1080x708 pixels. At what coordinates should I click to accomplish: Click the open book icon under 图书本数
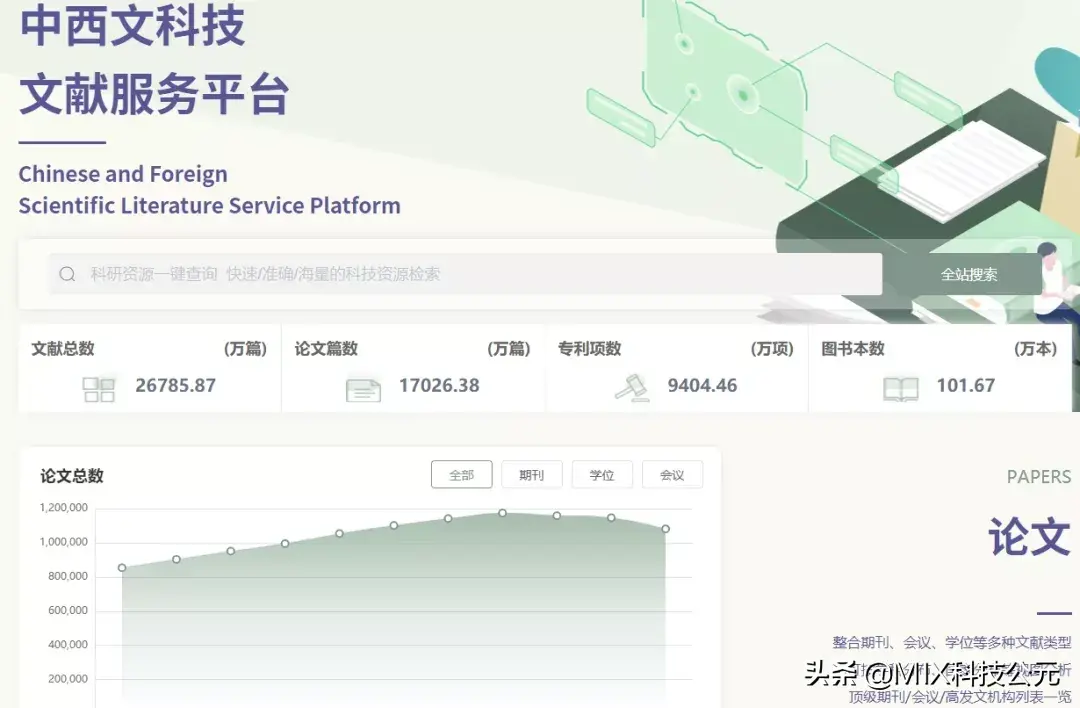(900, 389)
